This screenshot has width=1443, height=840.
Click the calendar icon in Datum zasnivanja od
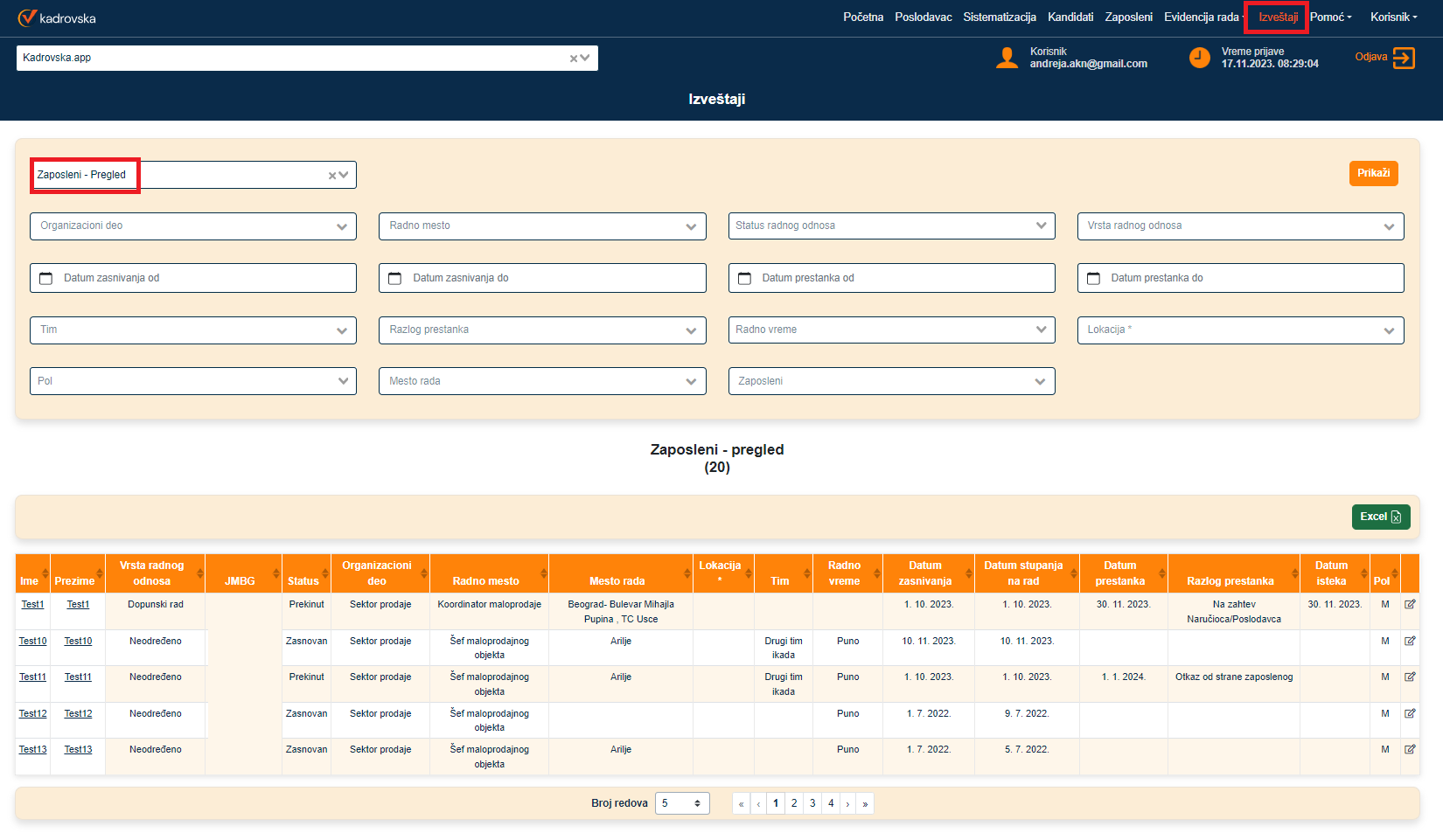pyautogui.click(x=46, y=278)
